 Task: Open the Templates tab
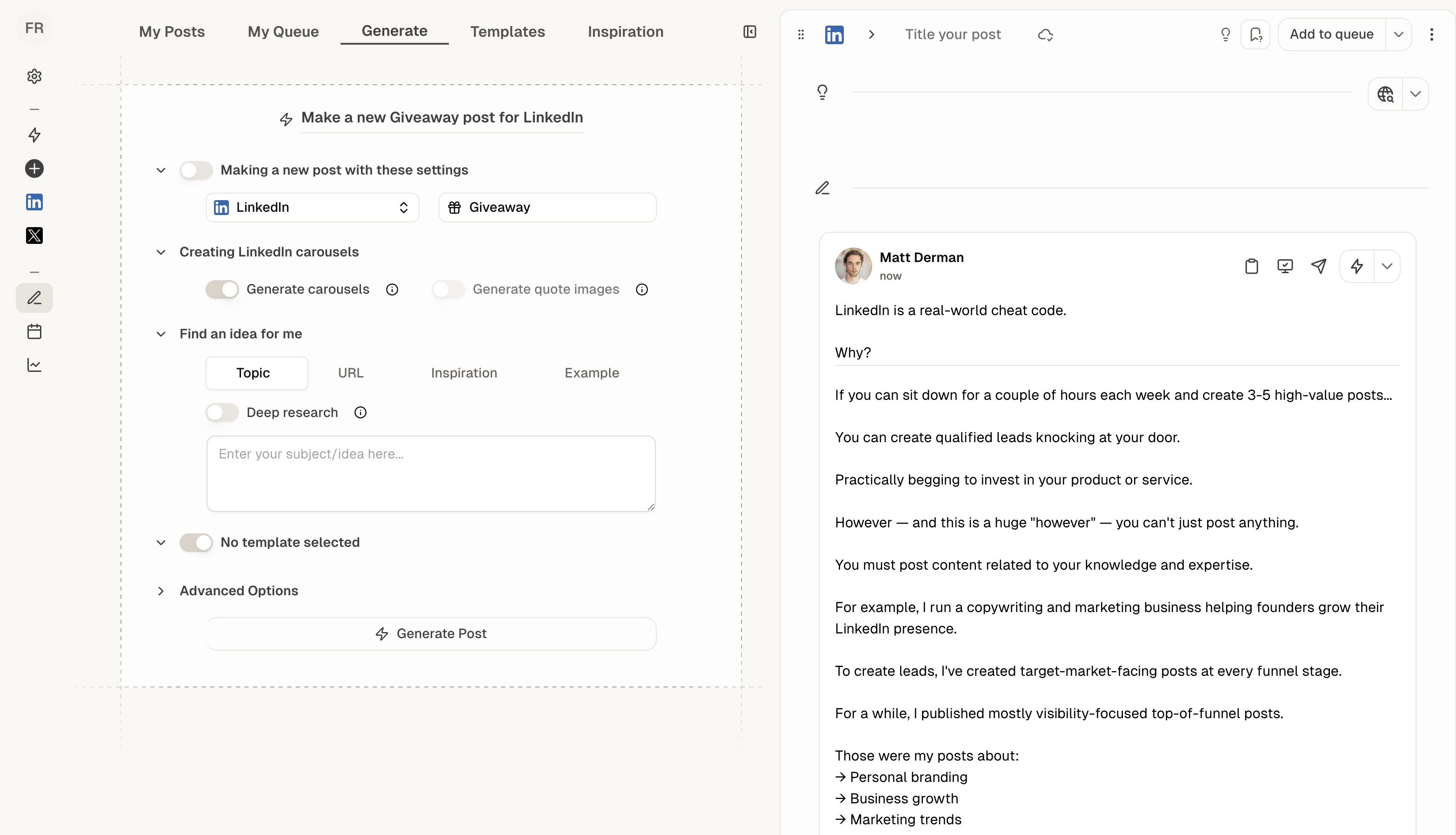pos(508,32)
